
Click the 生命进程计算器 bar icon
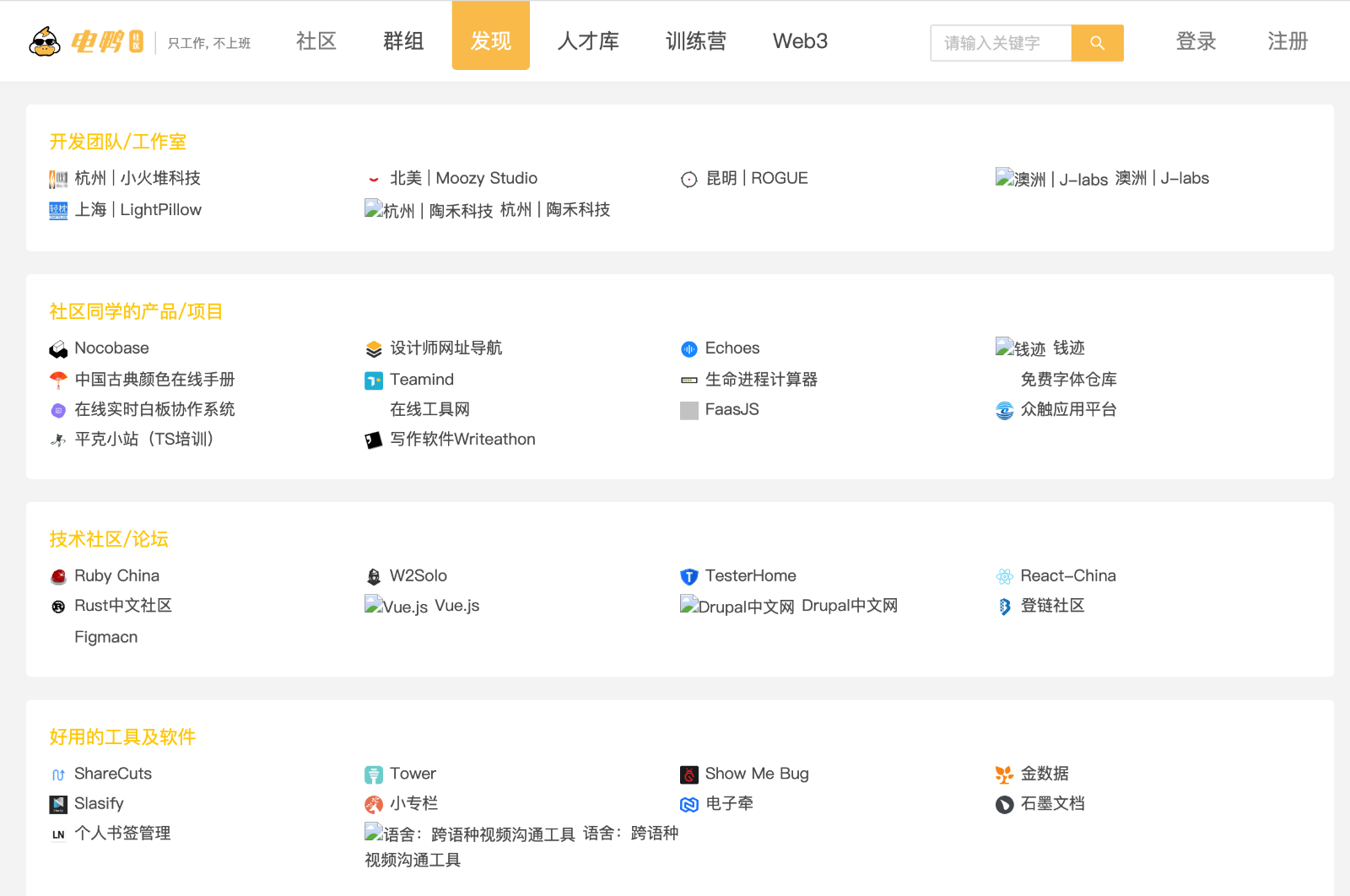[689, 381]
